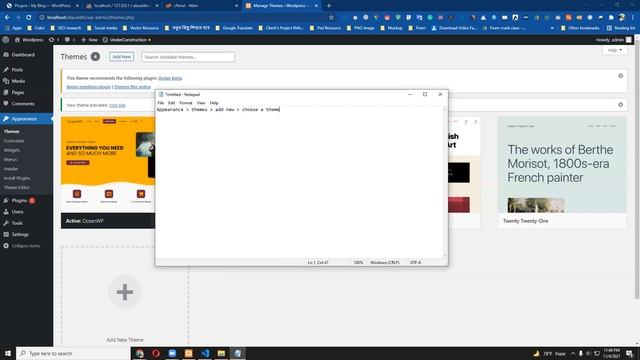
Task: Open the Theme Editor submenu item
Action: 16,187
